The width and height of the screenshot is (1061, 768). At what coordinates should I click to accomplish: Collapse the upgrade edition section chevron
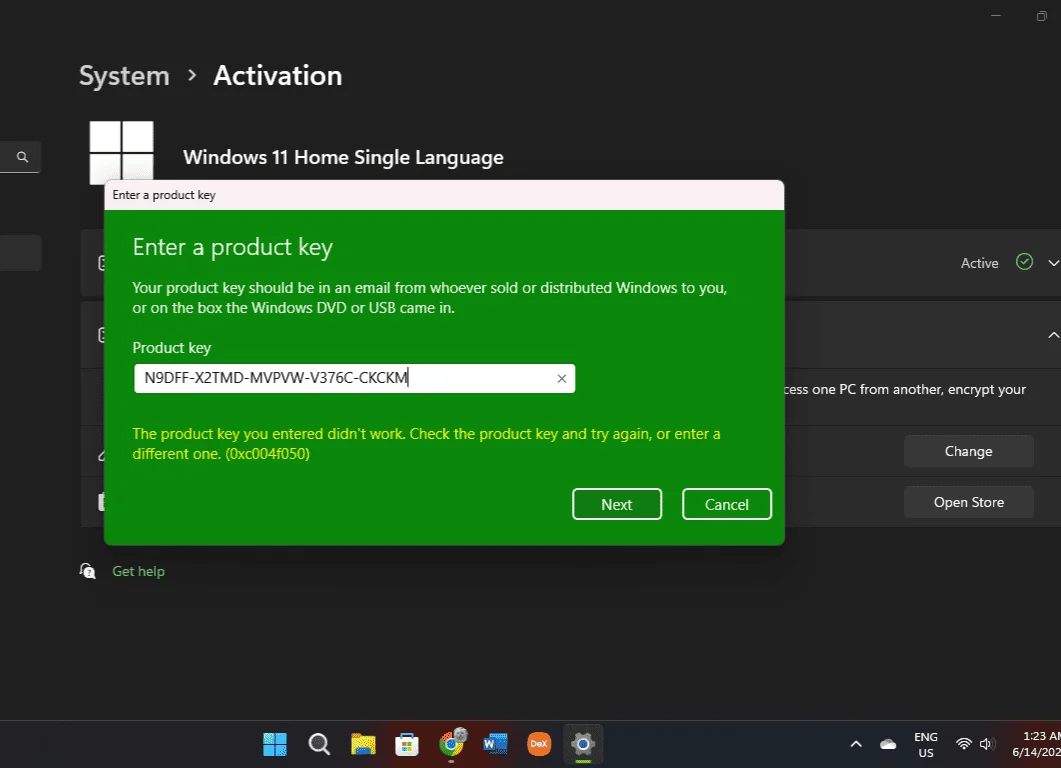pos(1053,335)
